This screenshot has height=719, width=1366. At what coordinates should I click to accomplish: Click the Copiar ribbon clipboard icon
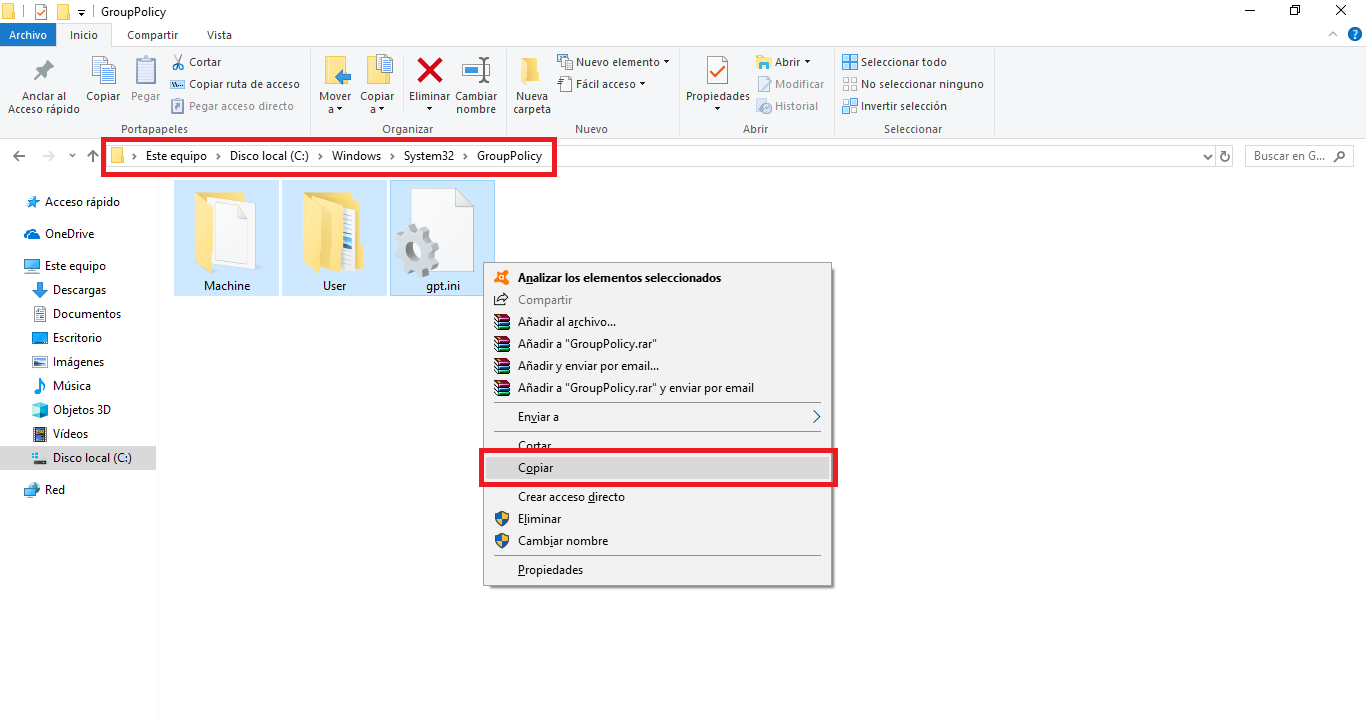103,70
